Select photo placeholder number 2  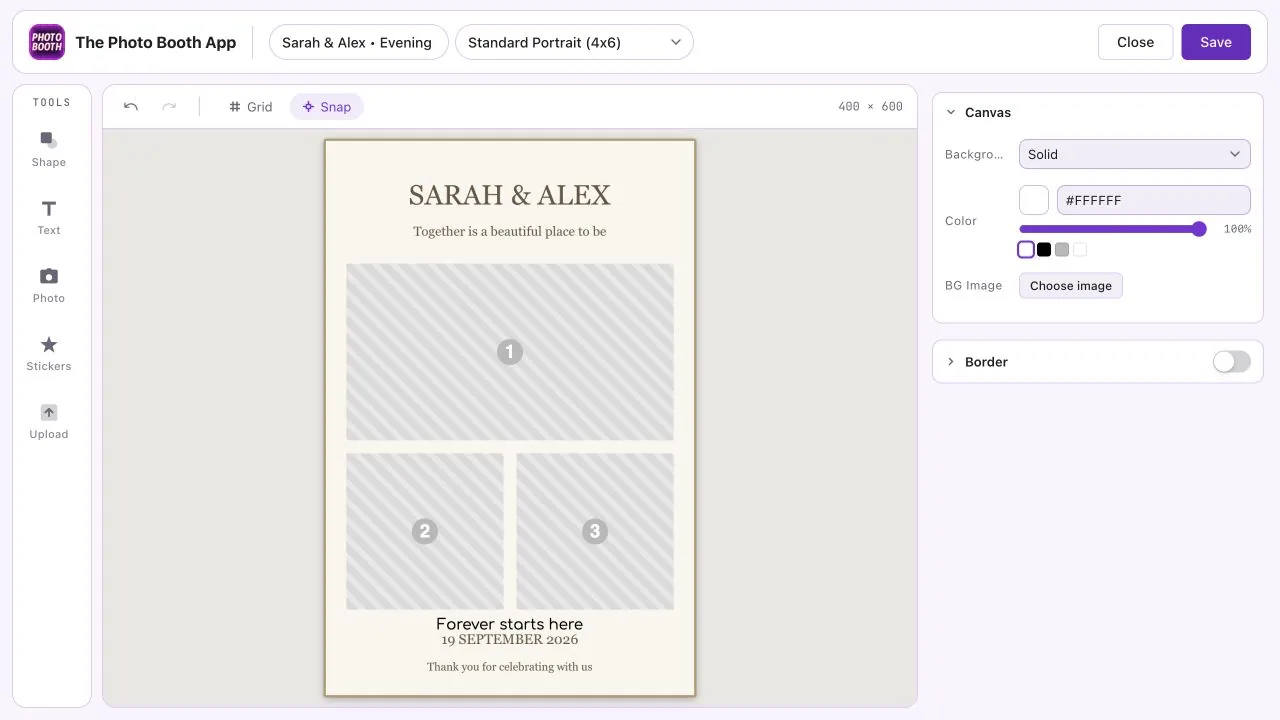425,531
